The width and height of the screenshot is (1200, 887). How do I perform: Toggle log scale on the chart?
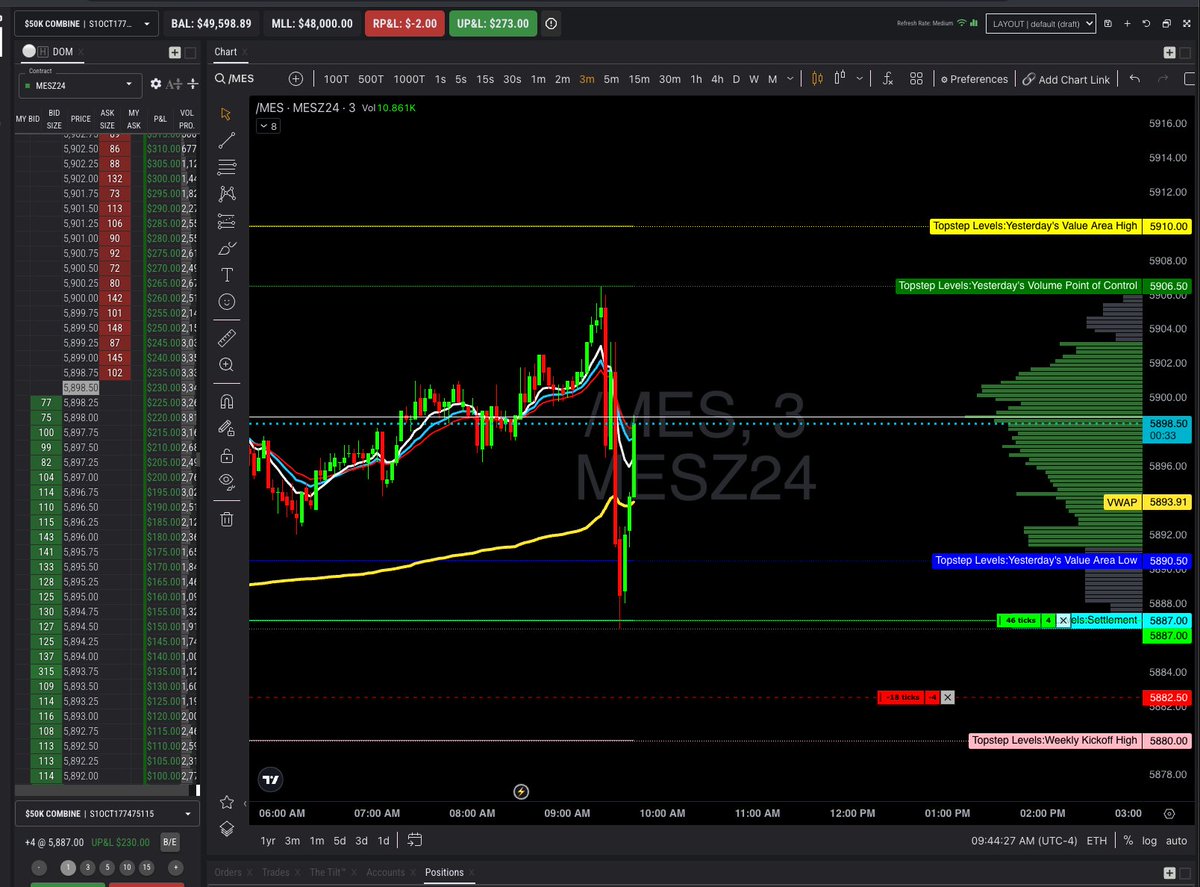(x=1150, y=840)
